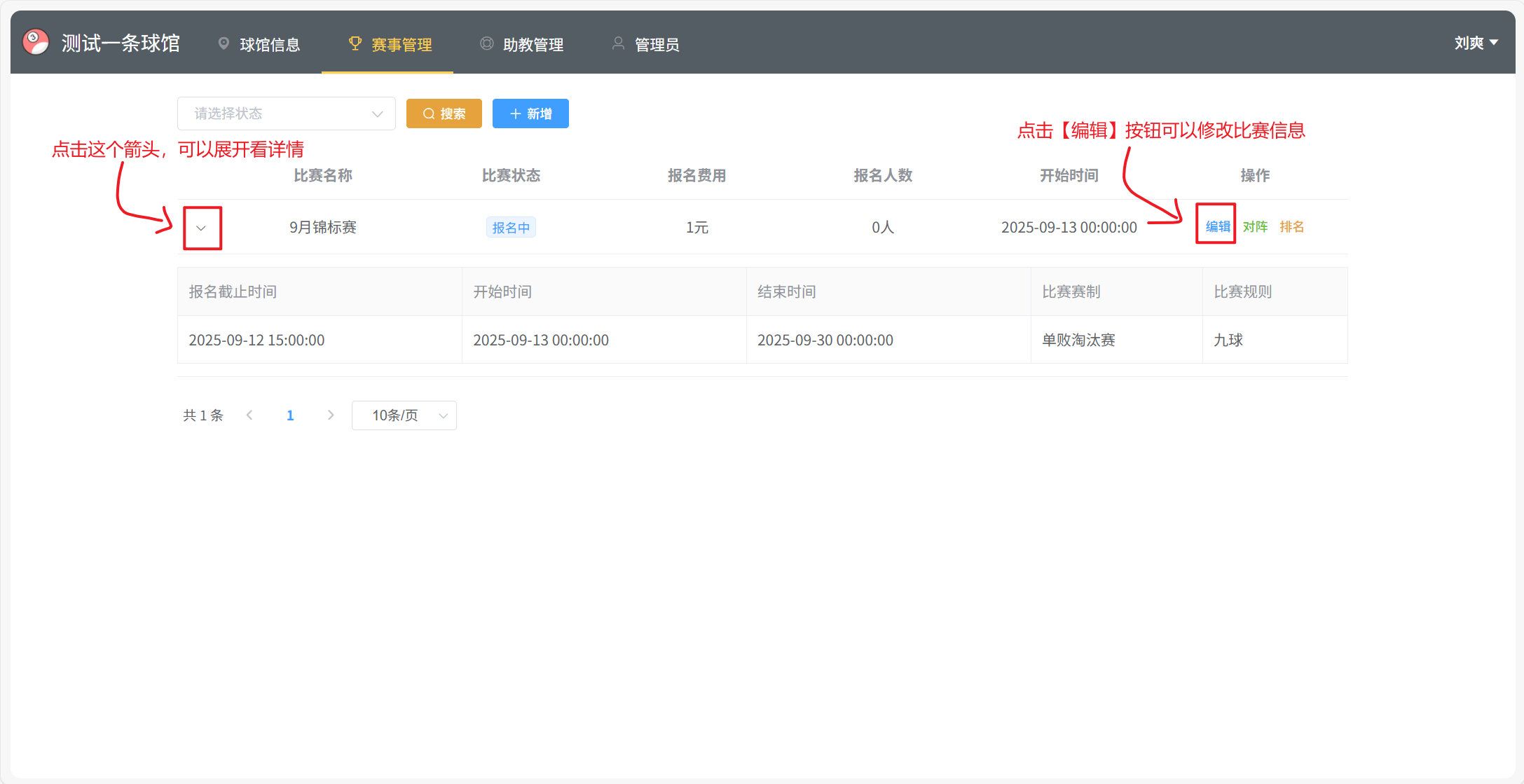Open the 10条/页 page size selector
1524x784 pixels.
(x=404, y=415)
